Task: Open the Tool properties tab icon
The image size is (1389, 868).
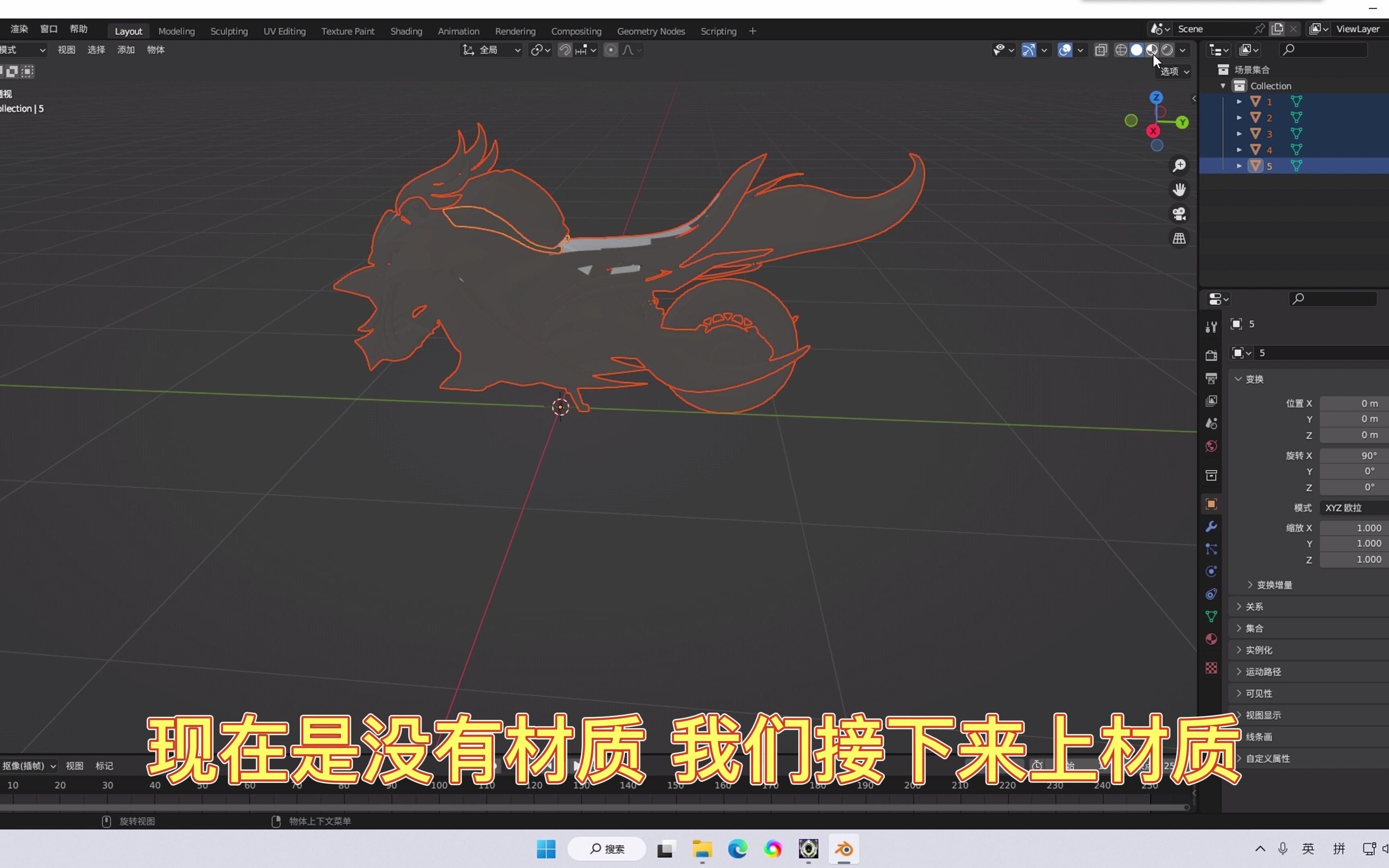Action: tap(1211, 327)
